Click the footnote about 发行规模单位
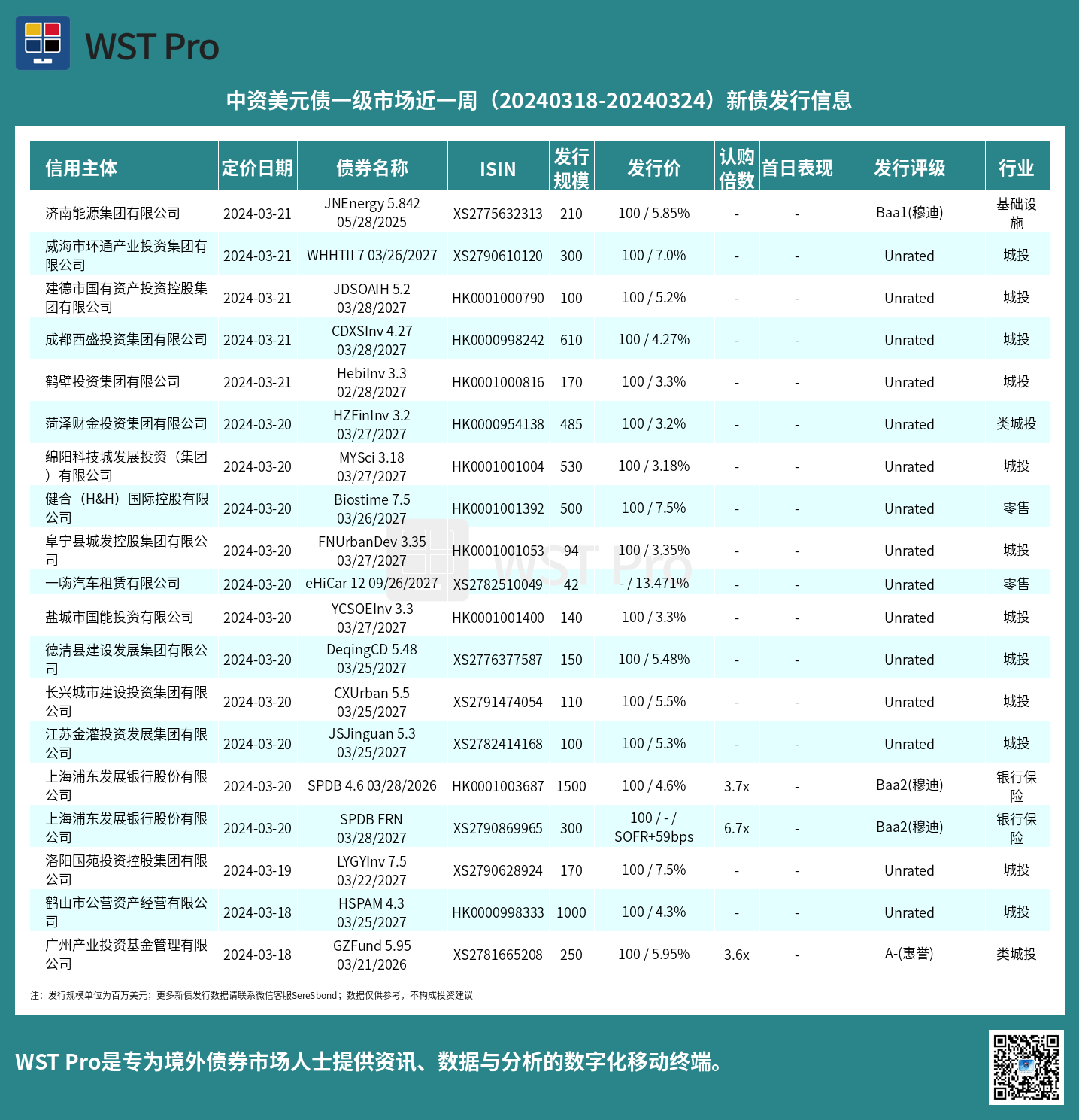 (252, 995)
